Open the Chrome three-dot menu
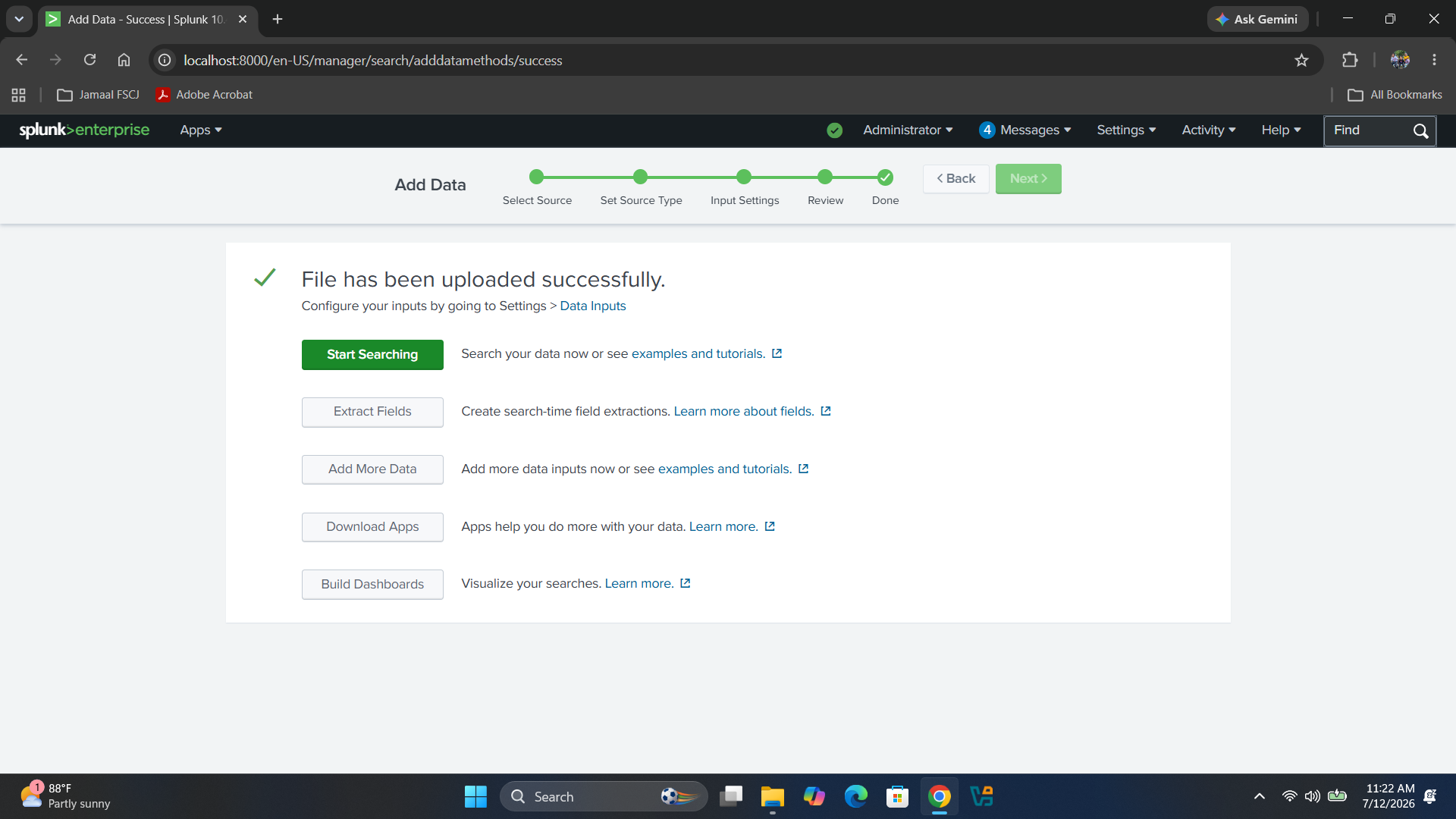 [x=1434, y=60]
